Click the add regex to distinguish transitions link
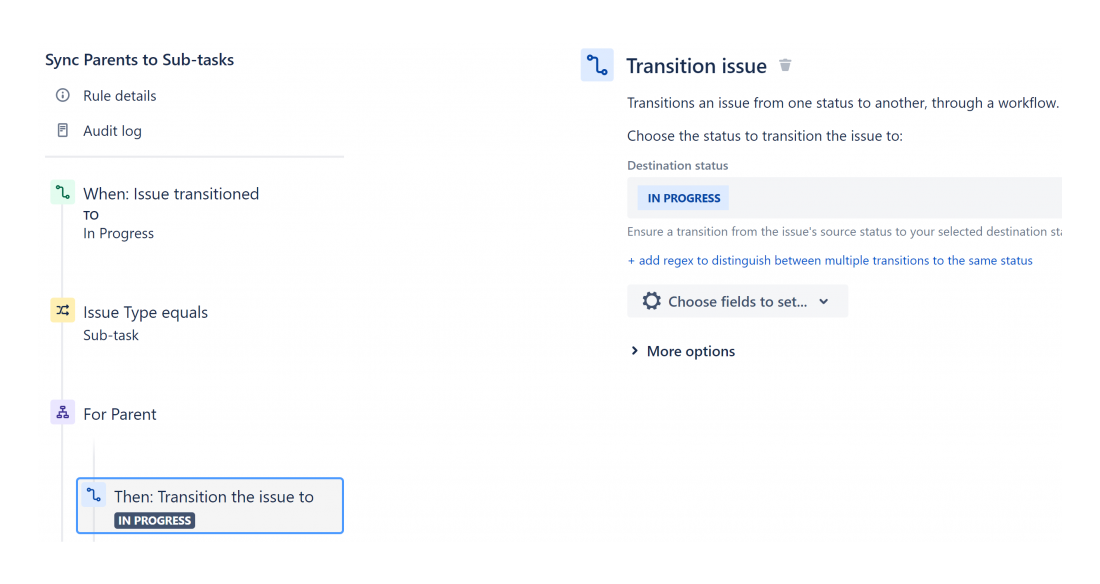The height and width of the screenshot is (584, 1100). [x=830, y=260]
